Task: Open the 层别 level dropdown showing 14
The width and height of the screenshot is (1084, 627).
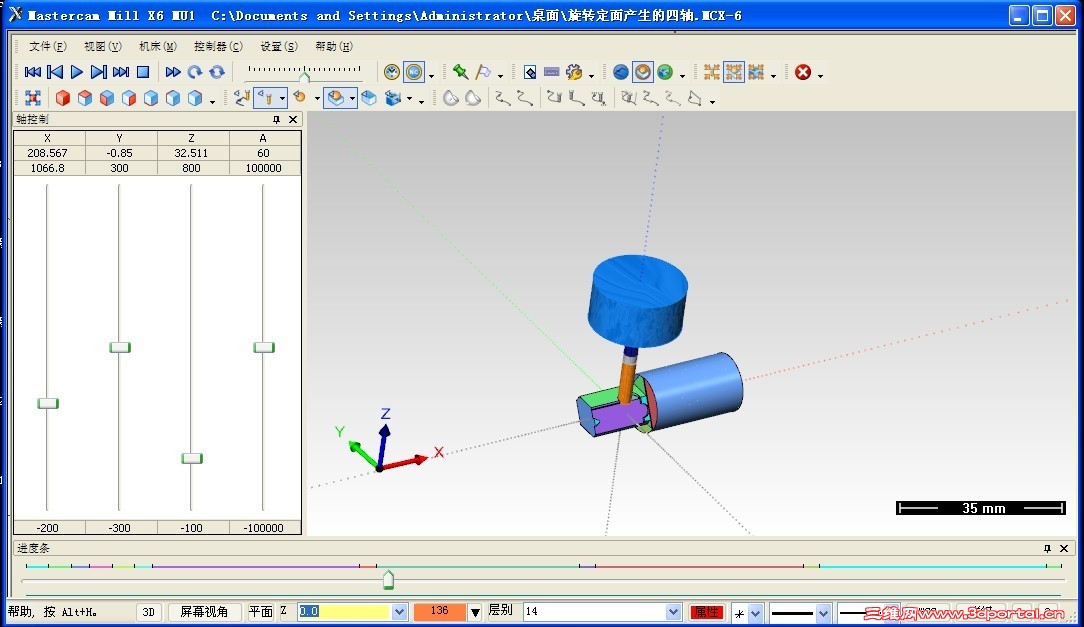Action: click(x=673, y=612)
